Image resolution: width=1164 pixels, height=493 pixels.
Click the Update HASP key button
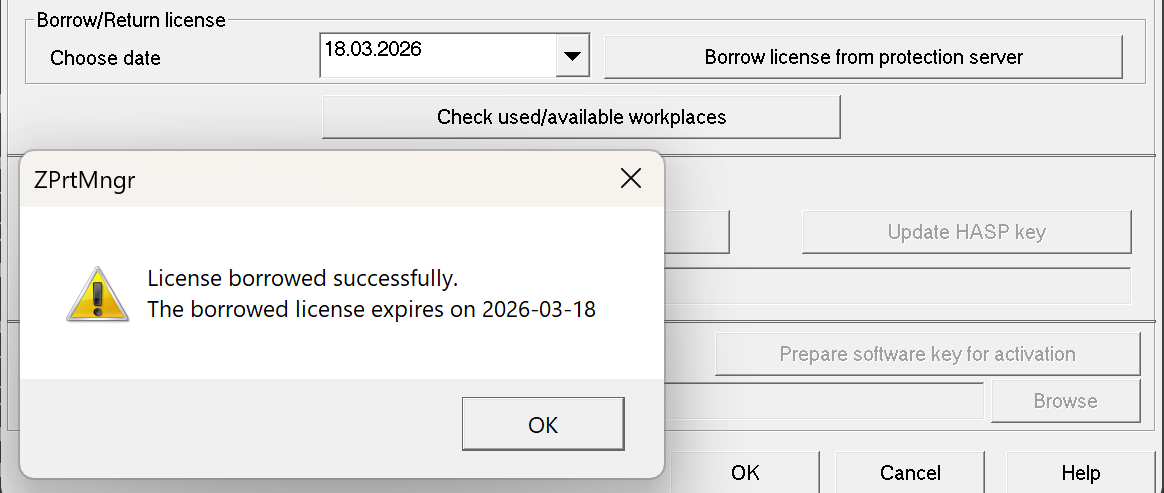pos(966,232)
